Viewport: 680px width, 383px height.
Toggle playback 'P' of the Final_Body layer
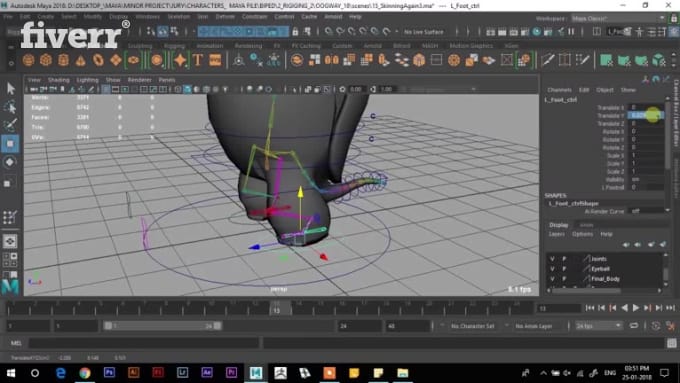pos(564,278)
